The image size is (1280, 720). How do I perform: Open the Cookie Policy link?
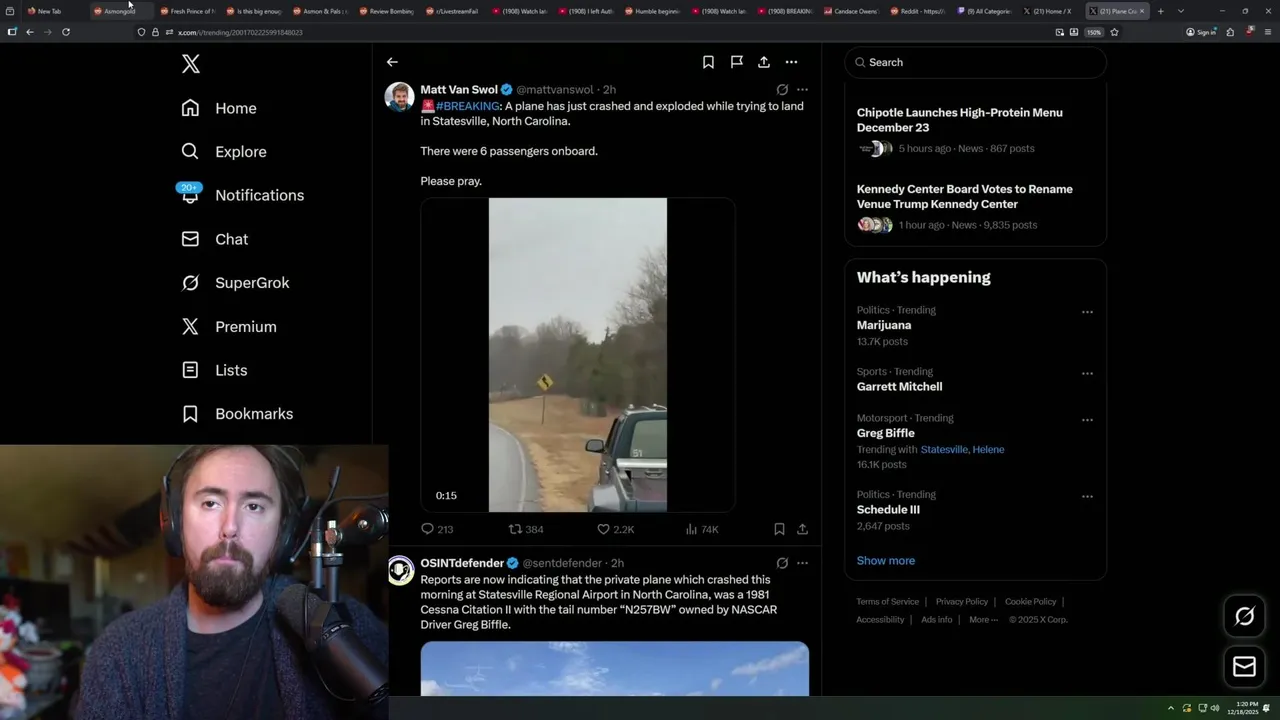pos(1030,602)
